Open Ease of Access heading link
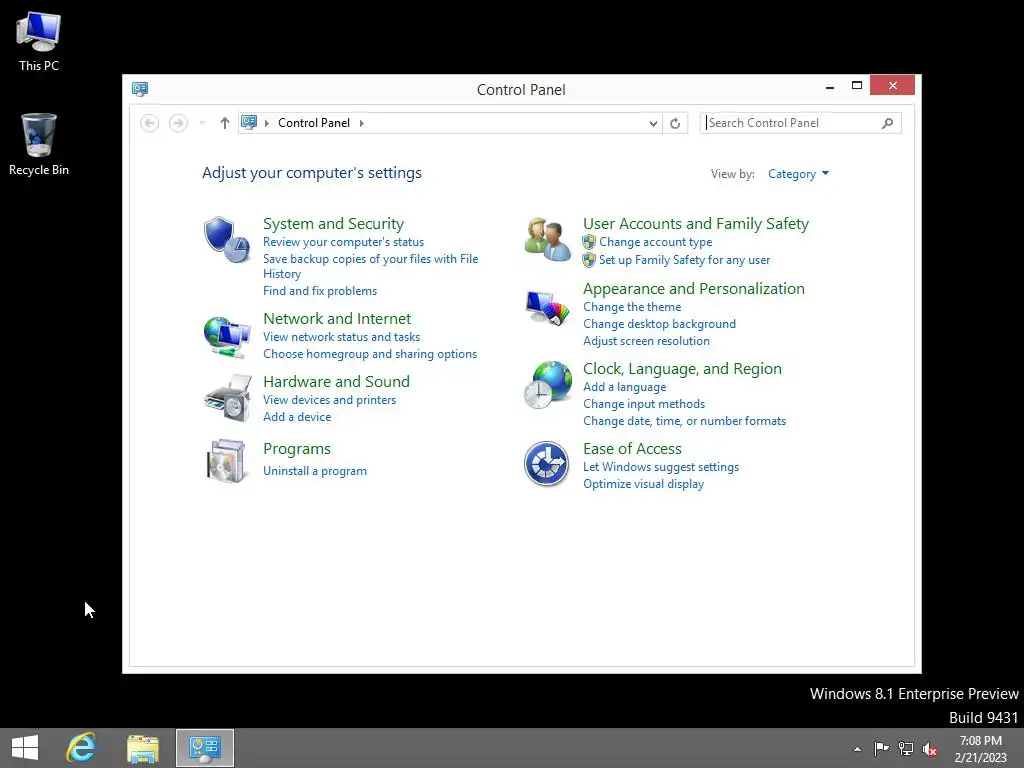The height and width of the screenshot is (768, 1024). pyautogui.click(x=632, y=449)
